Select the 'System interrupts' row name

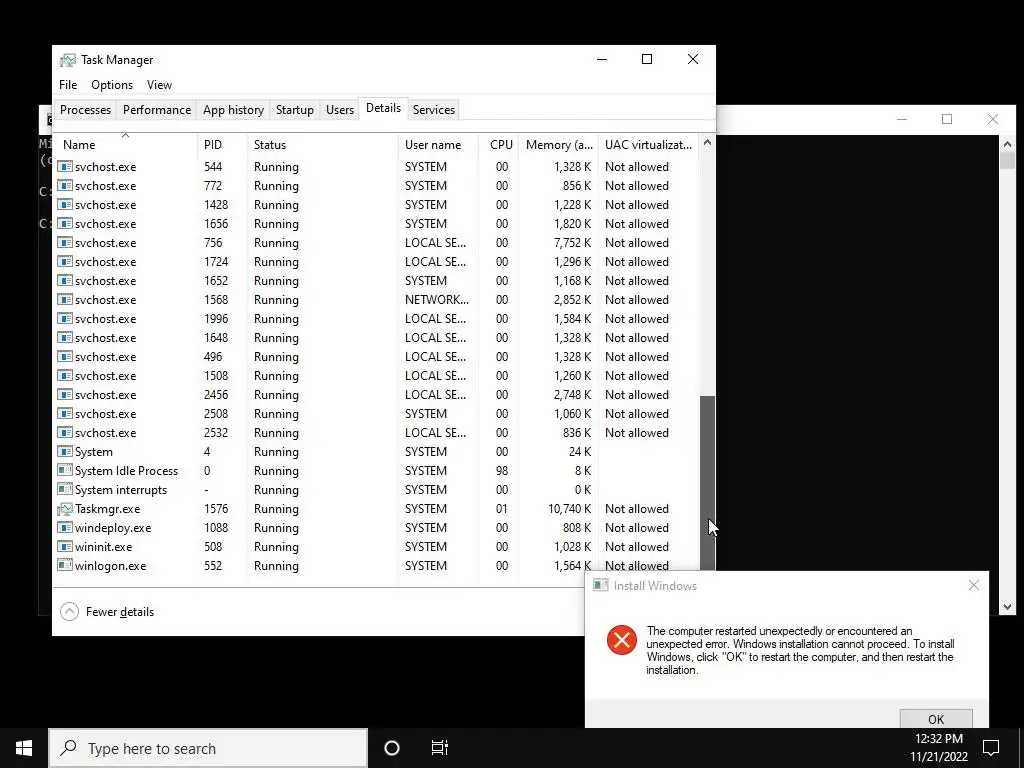[121, 490]
